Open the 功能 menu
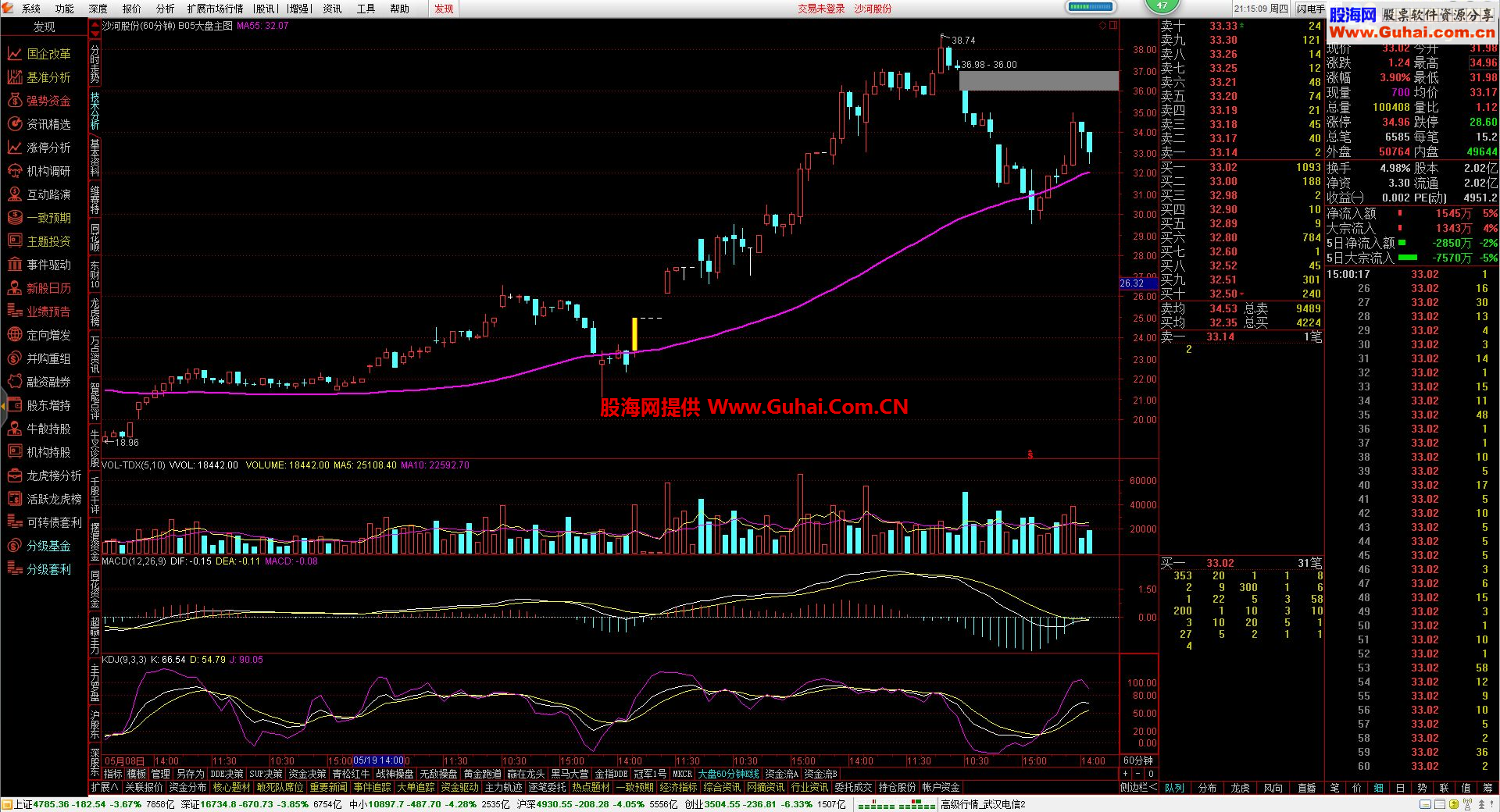The width and height of the screenshot is (1500, 812). coord(65,9)
